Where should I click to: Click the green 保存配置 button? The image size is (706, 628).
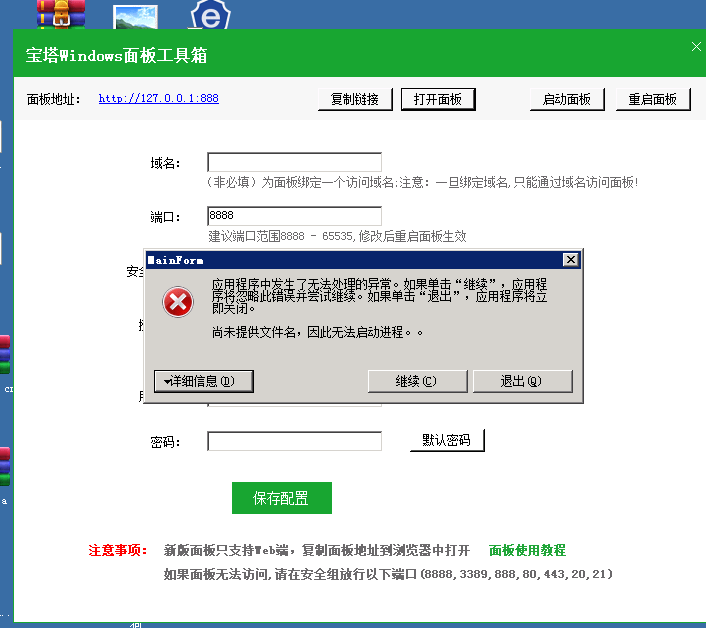[282, 498]
